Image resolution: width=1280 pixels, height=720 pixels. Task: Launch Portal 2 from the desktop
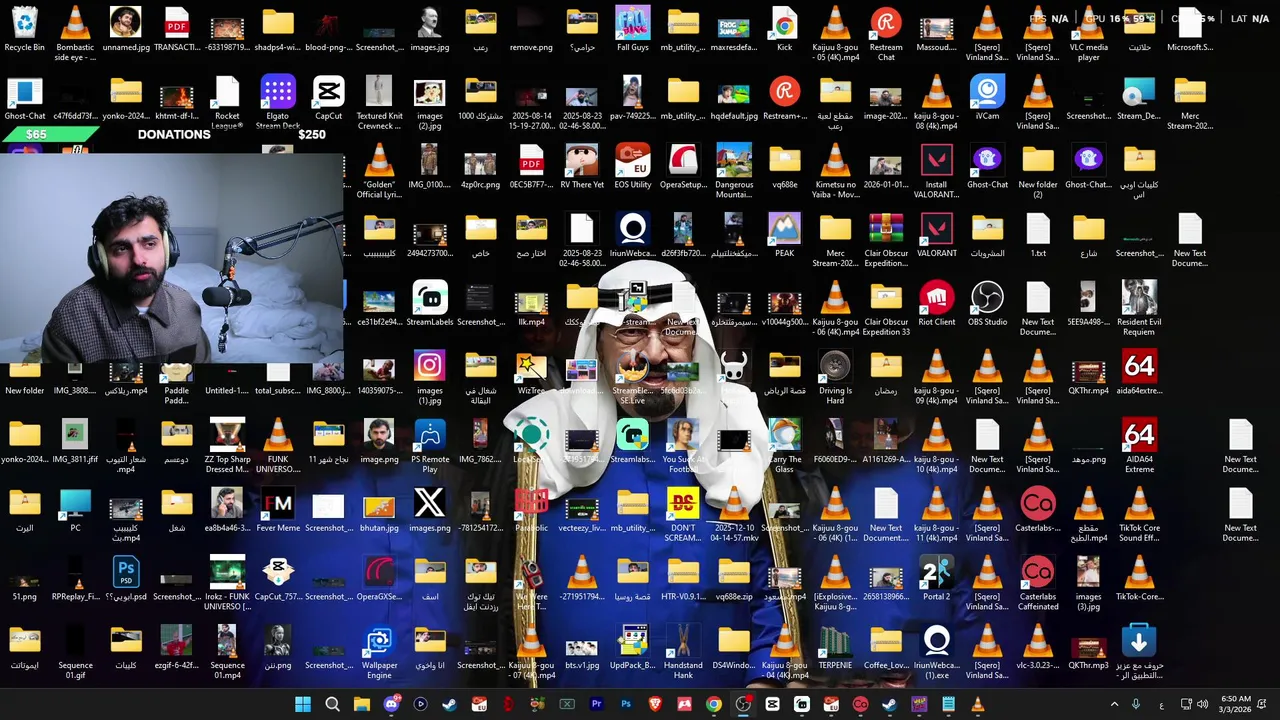pos(936,579)
